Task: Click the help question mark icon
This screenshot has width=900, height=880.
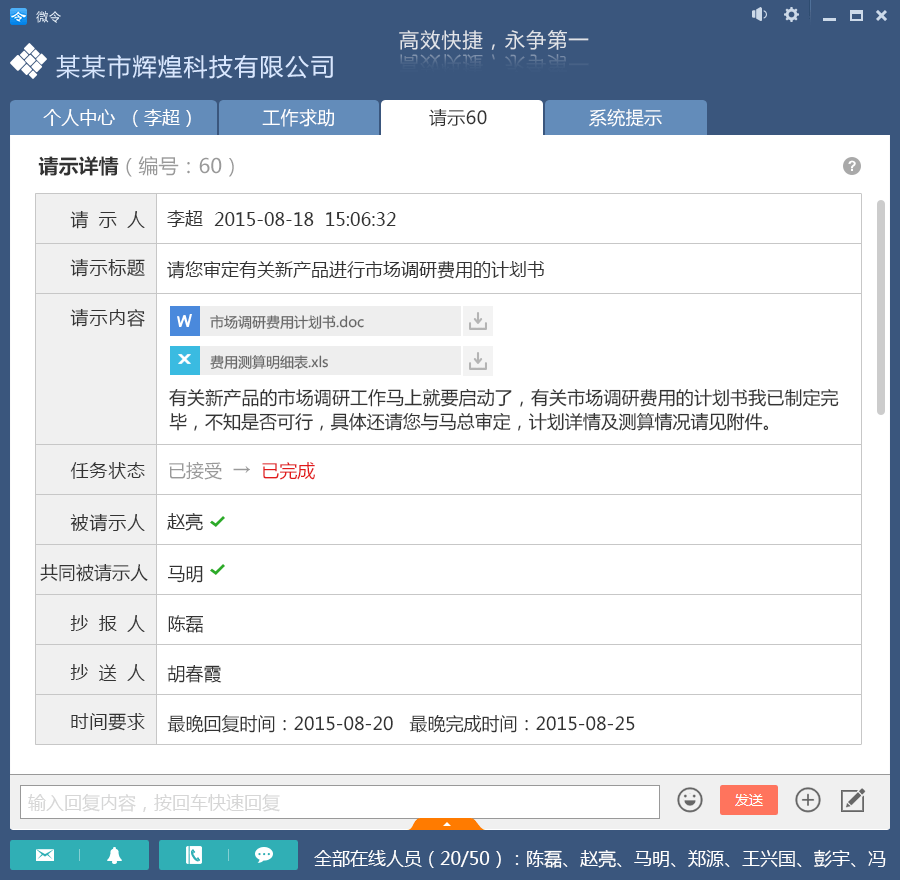Action: 852,166
